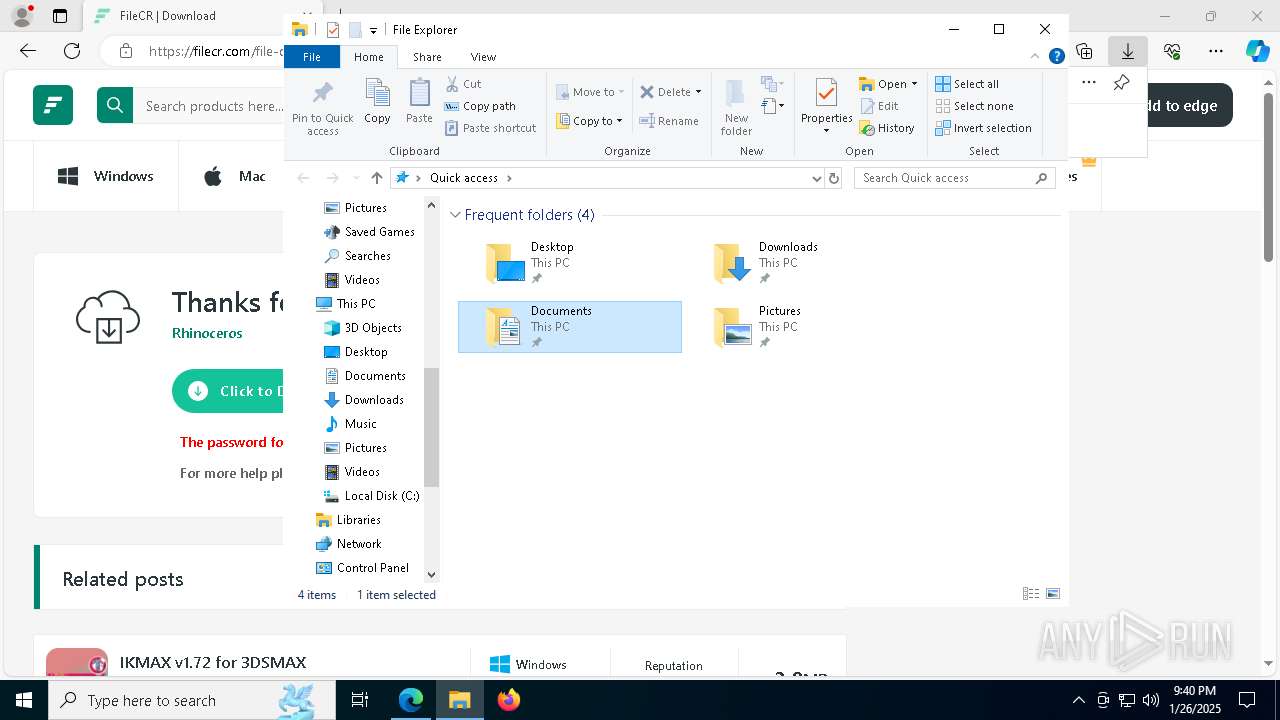This screenshot has width=1280, height=720.
Task: Click History in Open group
Action: pyautogui.click(x=887, y=128)
